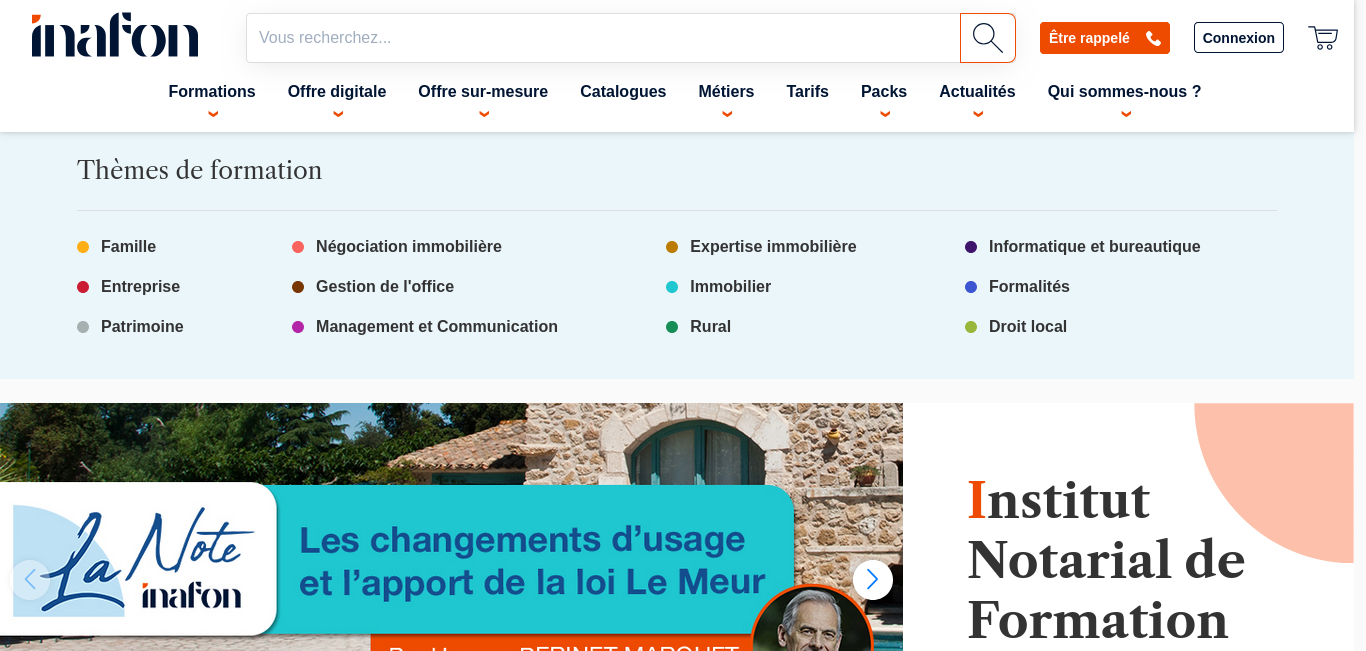Expand the Actualités chevron
This screenshot has width=1366, height=651.
pos(977,114)
